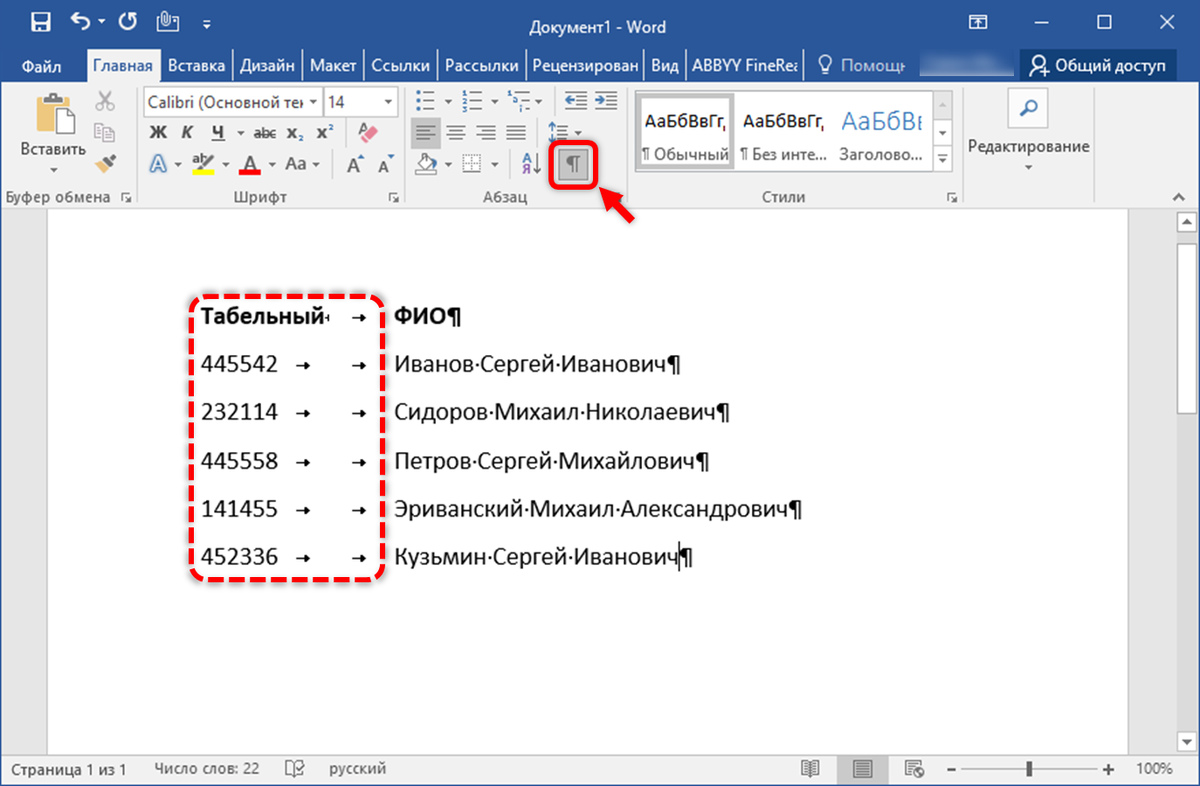This screenshot has width=1200, height=786.
Task: Click the bullets list icon
Action: point(424,102)
